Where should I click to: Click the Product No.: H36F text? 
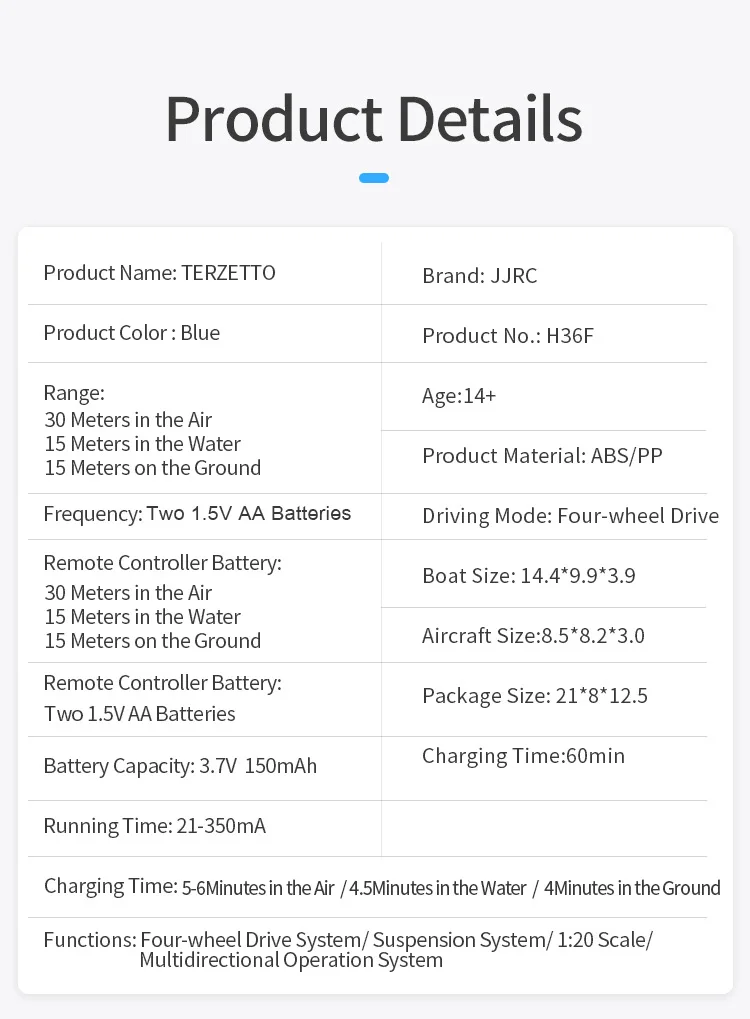507,336
